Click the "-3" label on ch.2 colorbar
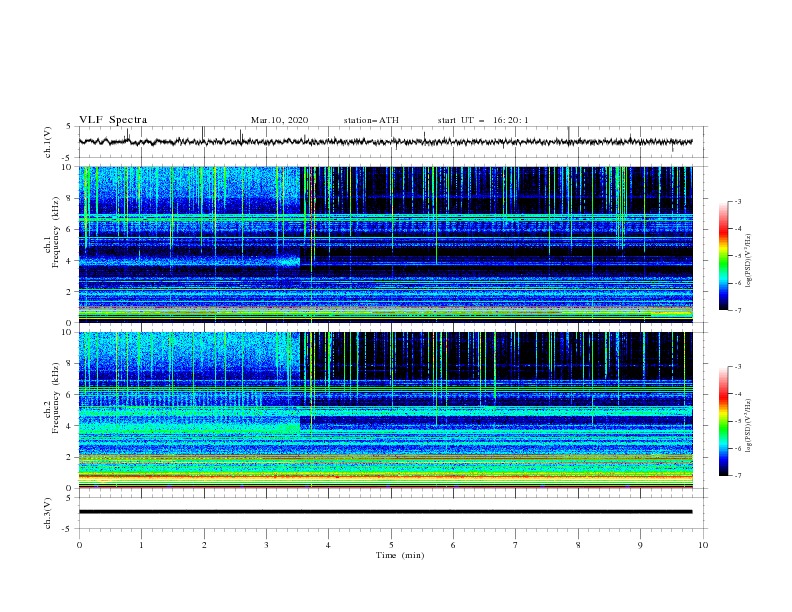This screenshot has width=792, height=612. click(x=737, y=367)
